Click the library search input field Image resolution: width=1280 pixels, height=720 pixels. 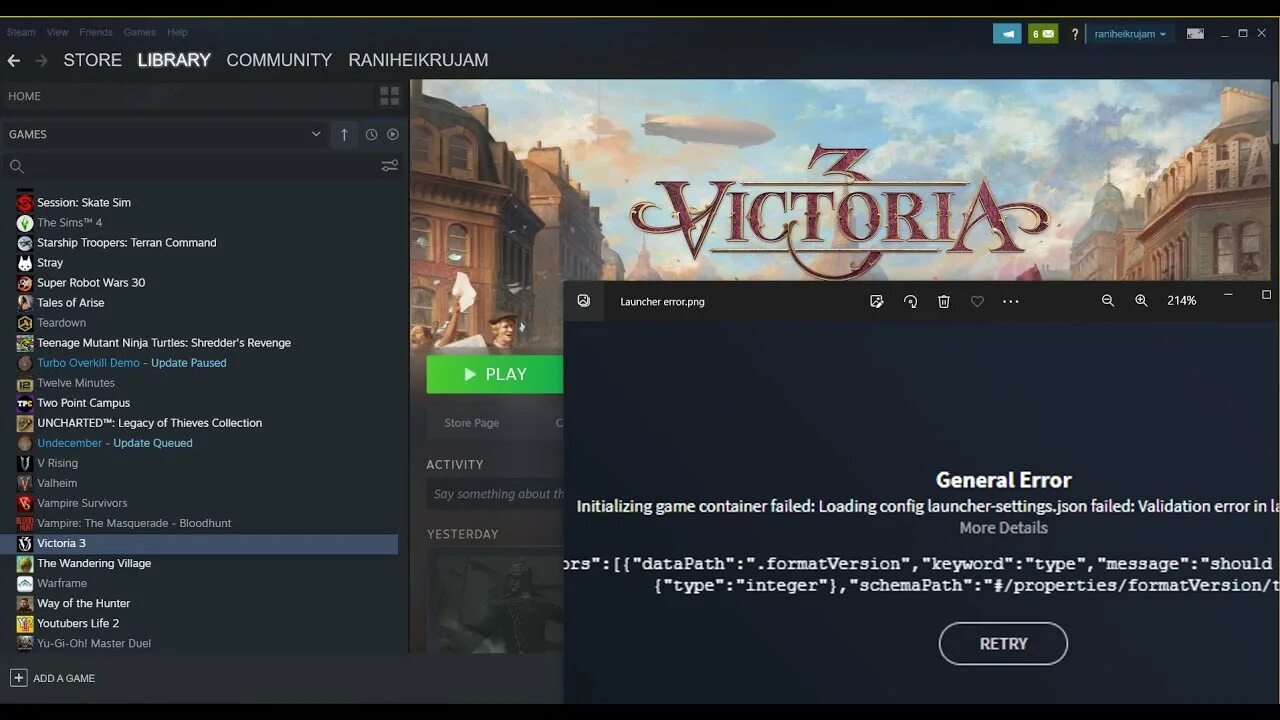pos(200,166)
